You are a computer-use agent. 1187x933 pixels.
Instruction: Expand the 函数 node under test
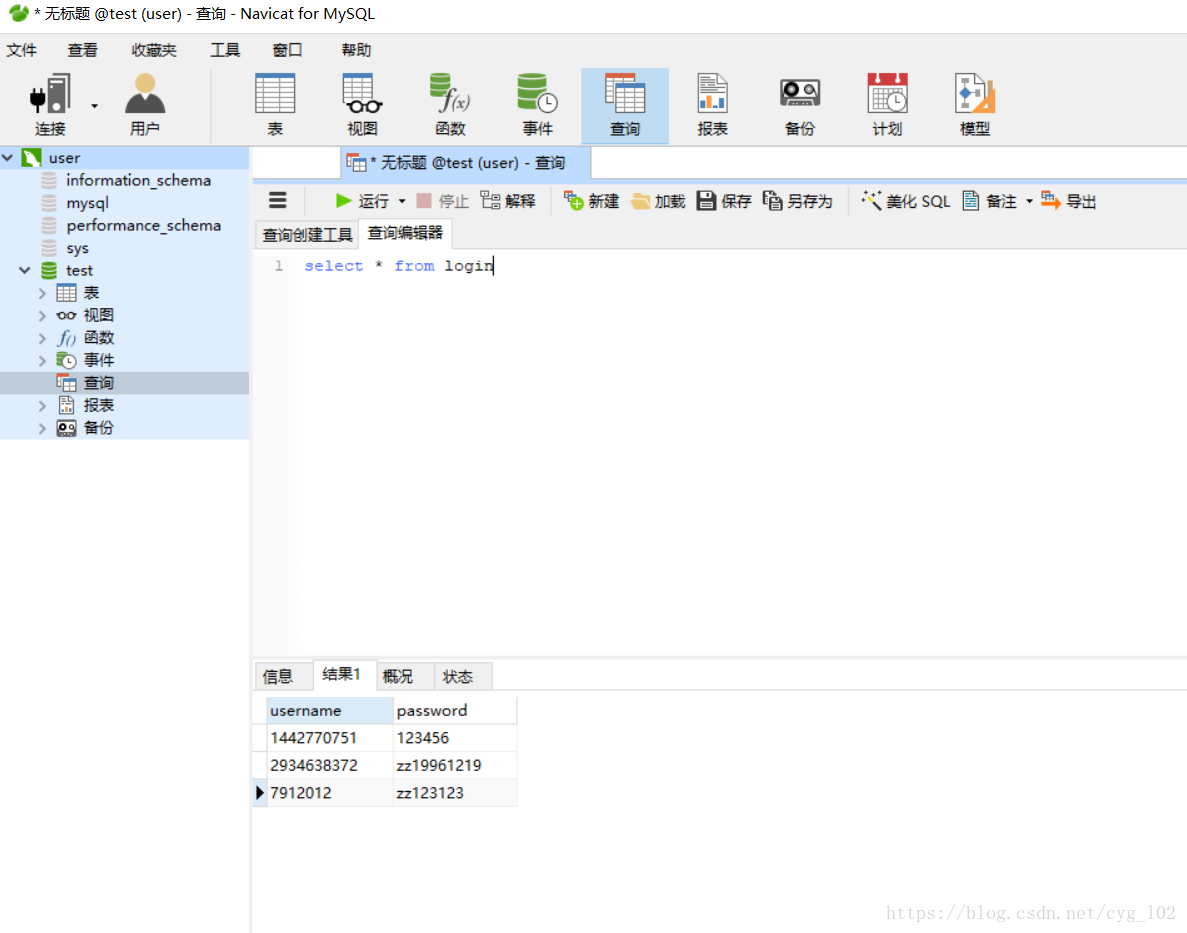pos(42,338)
